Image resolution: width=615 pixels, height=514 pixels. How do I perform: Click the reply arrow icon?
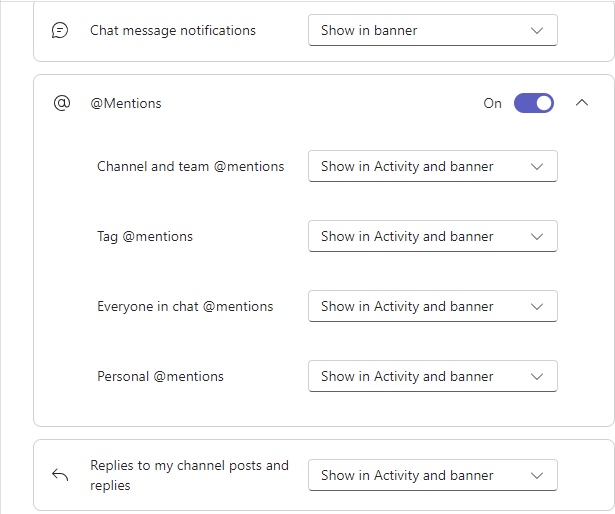click(60, 475)
